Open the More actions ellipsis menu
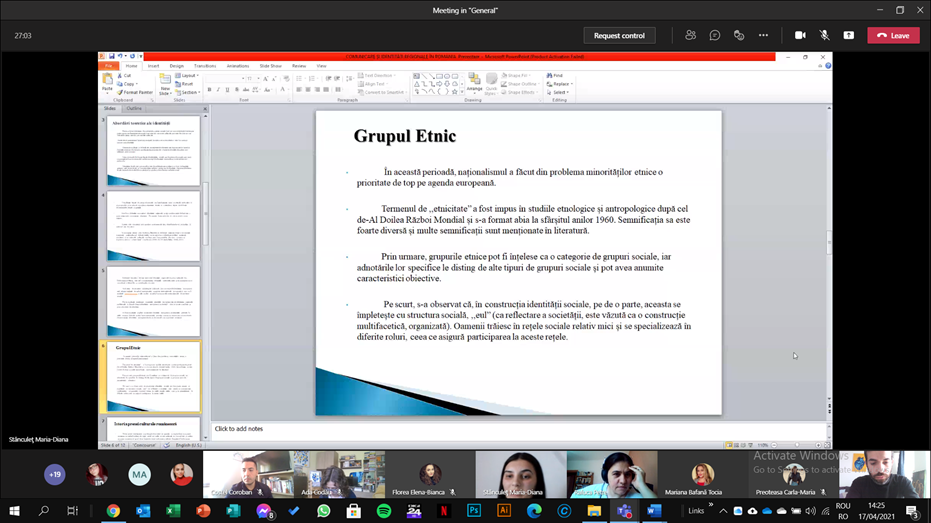 pos(763,35)
